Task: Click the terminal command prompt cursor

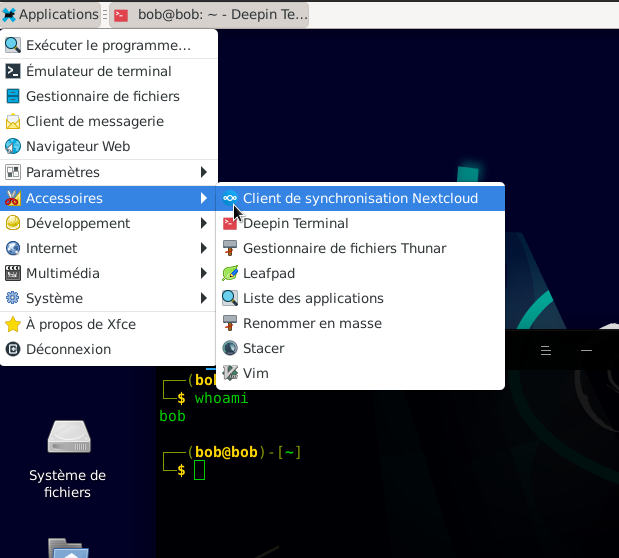Action: pyautogui.click(x=199, y=470)
